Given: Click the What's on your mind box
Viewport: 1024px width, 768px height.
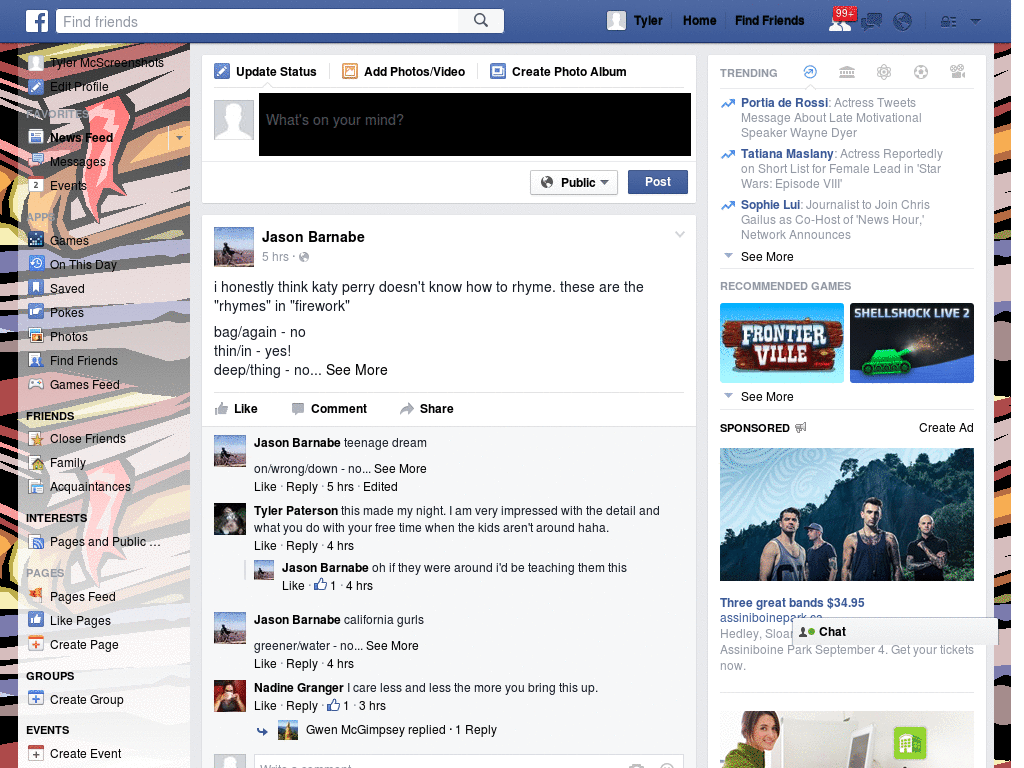Looking at the screenshot, I should [475, 124].
